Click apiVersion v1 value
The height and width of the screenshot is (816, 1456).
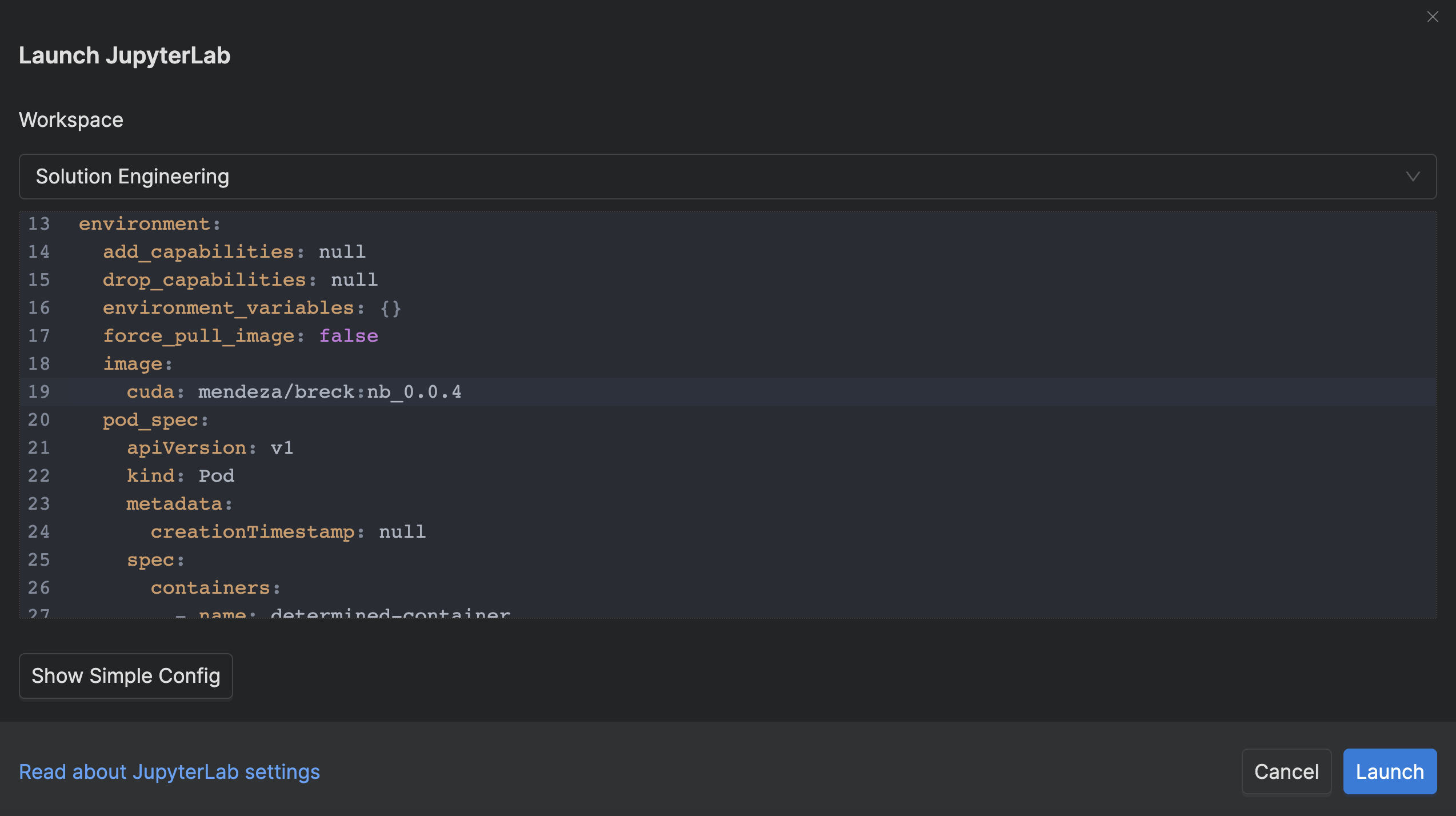282,448
